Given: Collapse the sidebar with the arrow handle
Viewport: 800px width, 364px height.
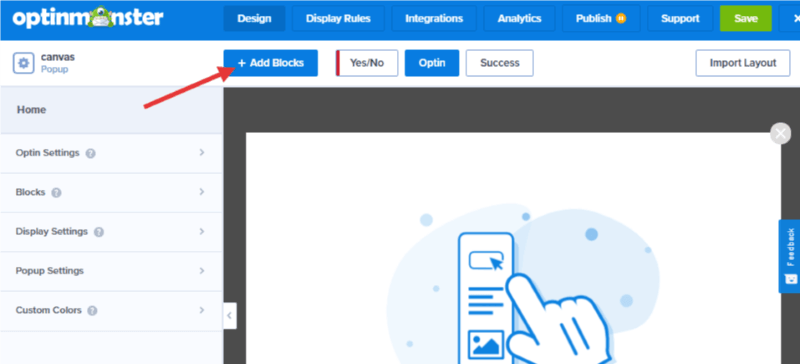Looking at the screenshot, I should point(230,316).
